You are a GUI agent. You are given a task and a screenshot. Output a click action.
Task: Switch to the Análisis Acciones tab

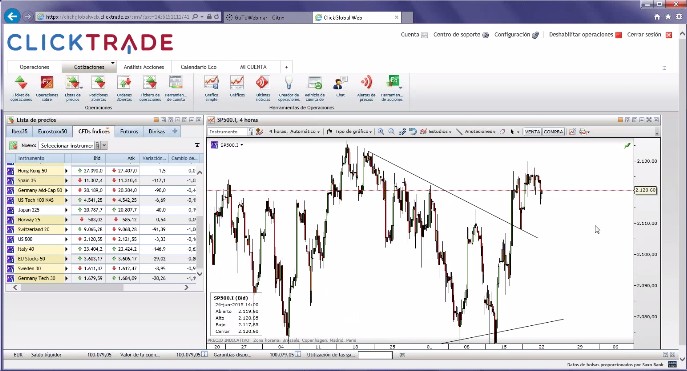click(x=144, y=67)
